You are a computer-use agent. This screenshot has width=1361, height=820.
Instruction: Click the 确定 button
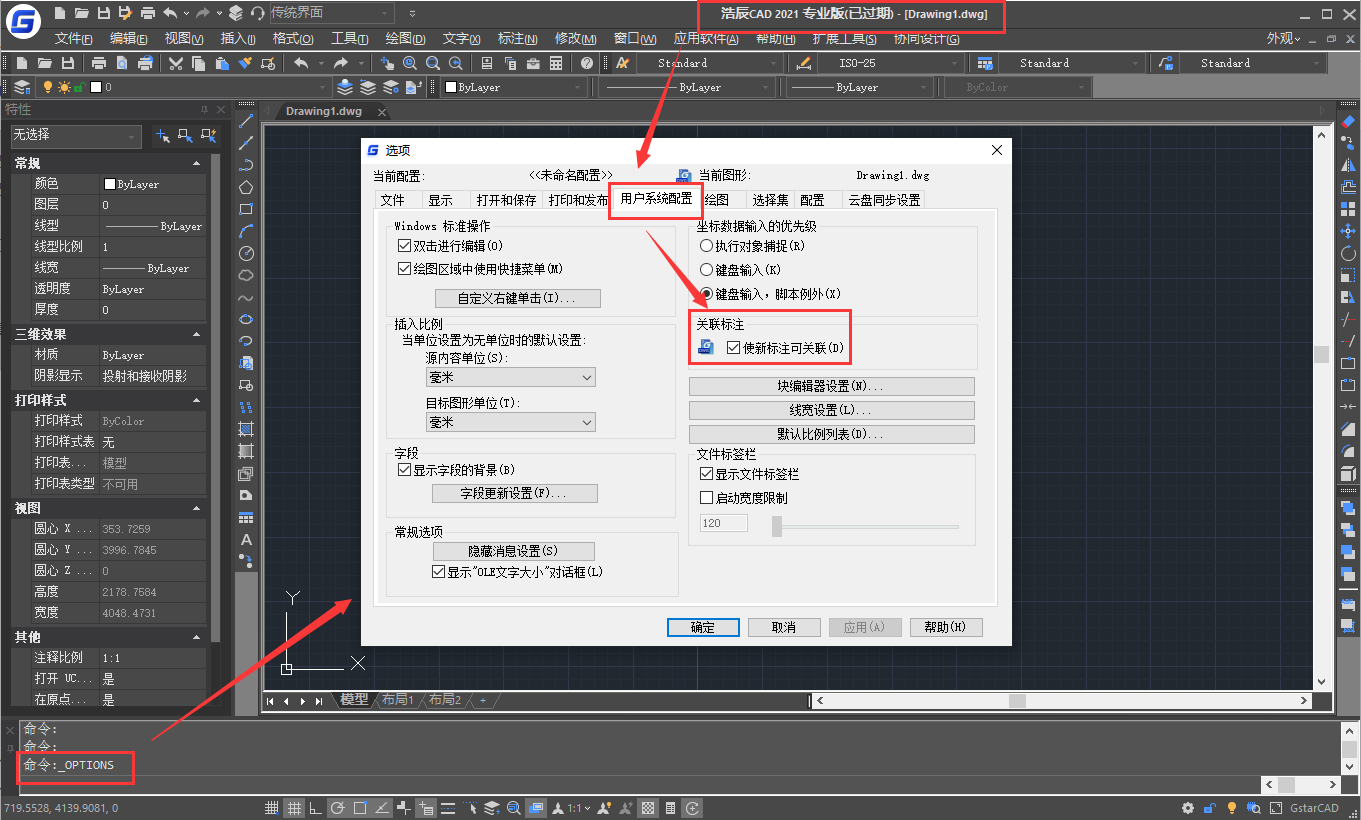703,627
